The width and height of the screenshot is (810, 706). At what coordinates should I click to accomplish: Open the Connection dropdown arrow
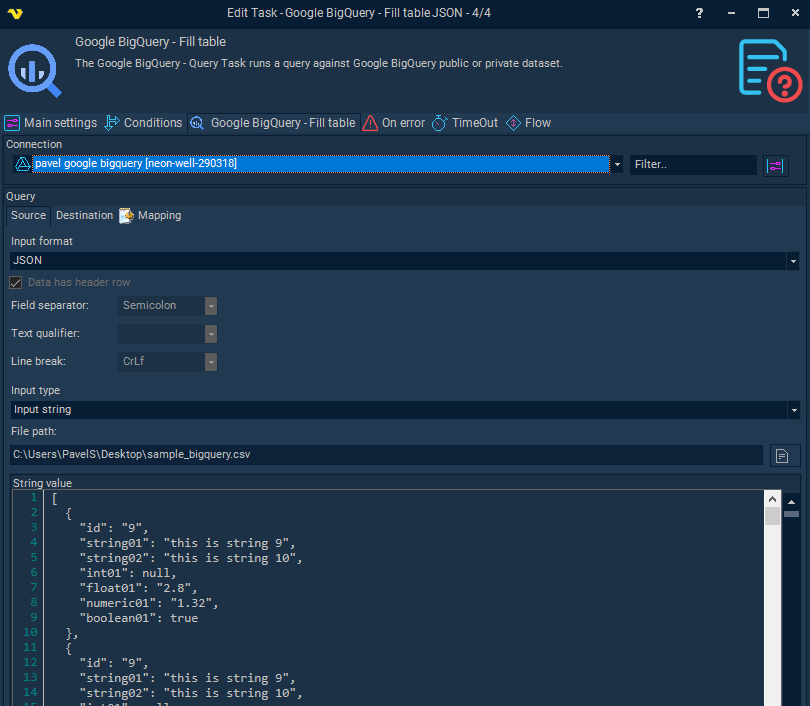617,164
